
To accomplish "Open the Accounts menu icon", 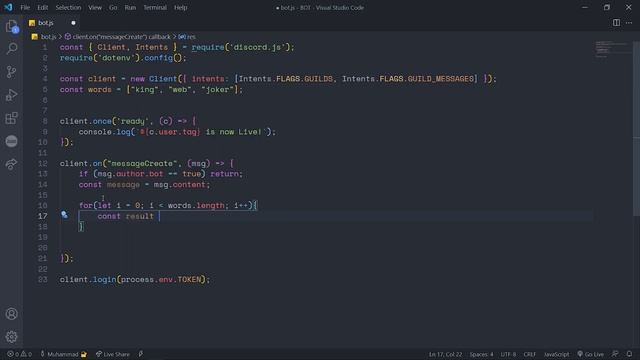I will coord(11,313).
